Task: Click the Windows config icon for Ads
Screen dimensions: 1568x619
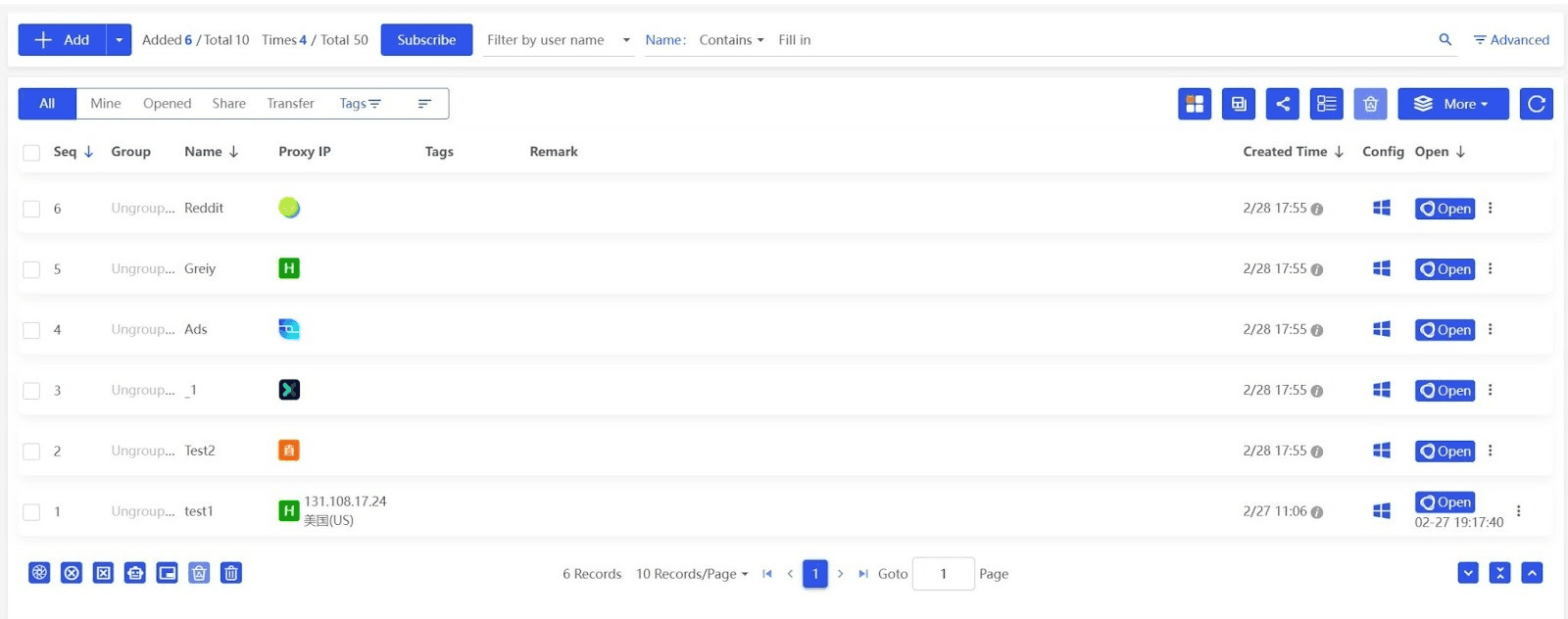Action: click(x=1381, y=329)
